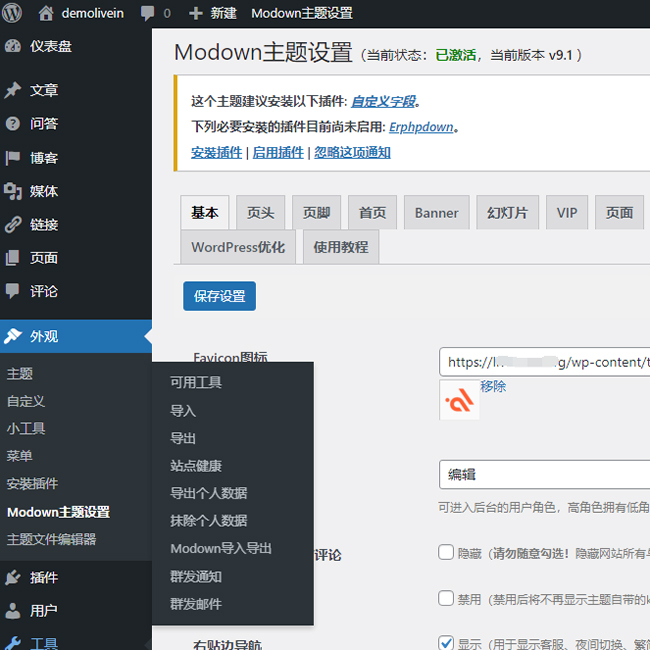This screenshot has height=650, width=650.
Task: Open 群发通知 from the flyout
Action: (196, 577)
